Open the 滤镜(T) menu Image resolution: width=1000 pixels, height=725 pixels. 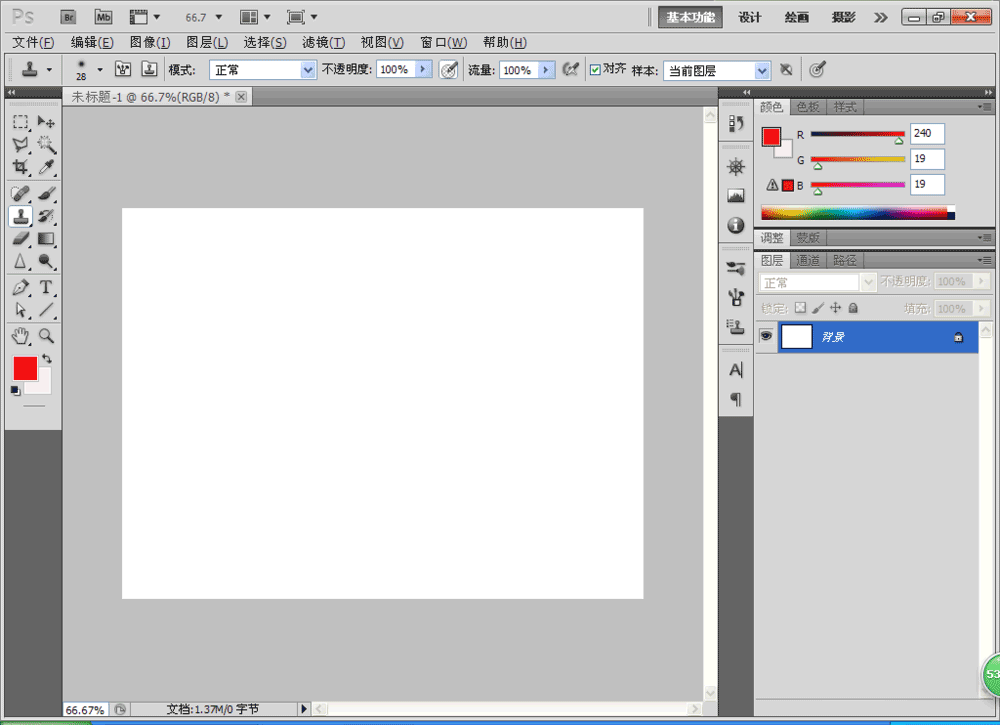click(x=323, y=42)
